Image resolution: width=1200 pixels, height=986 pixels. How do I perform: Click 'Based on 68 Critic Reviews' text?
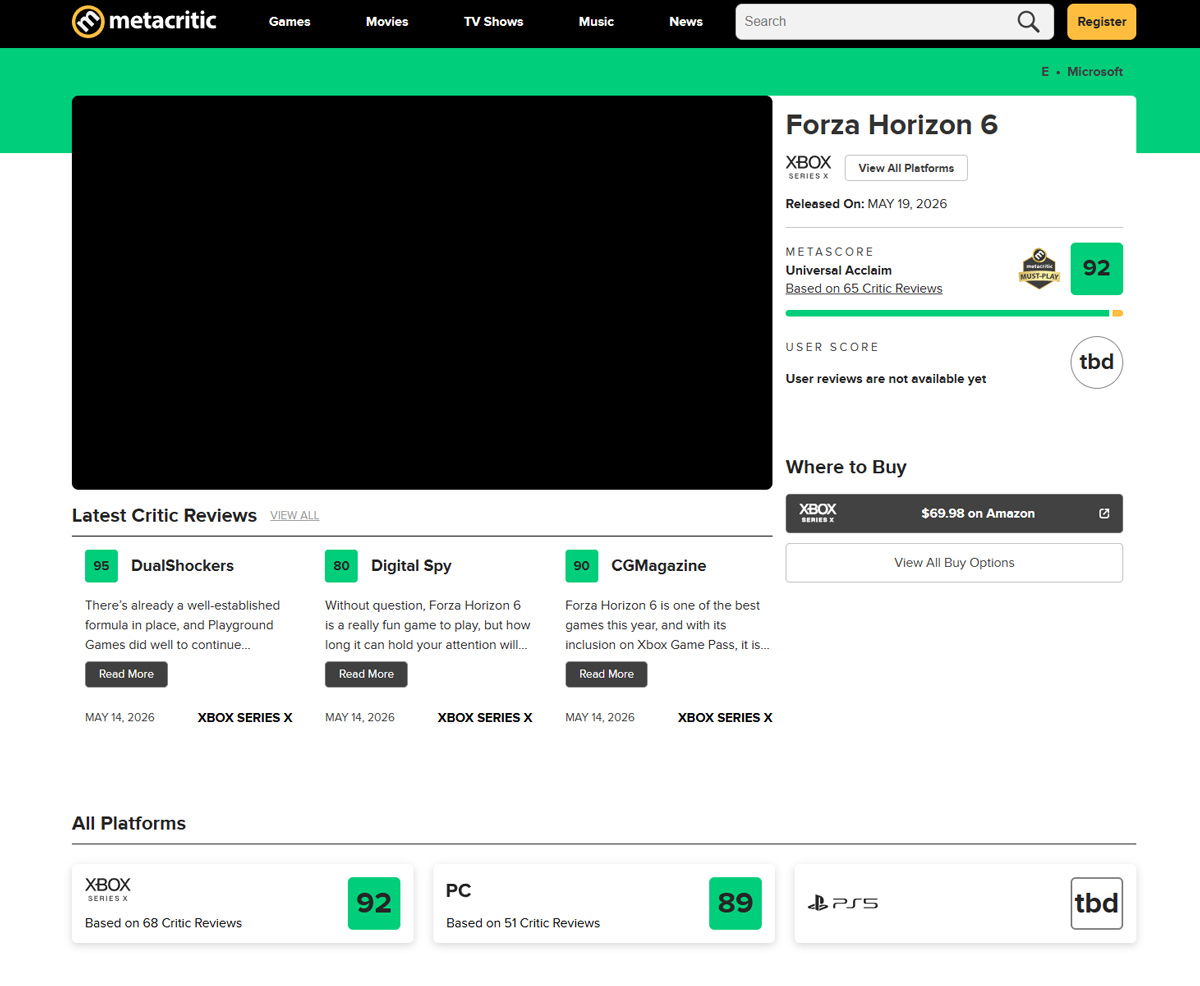pos(163,923)
